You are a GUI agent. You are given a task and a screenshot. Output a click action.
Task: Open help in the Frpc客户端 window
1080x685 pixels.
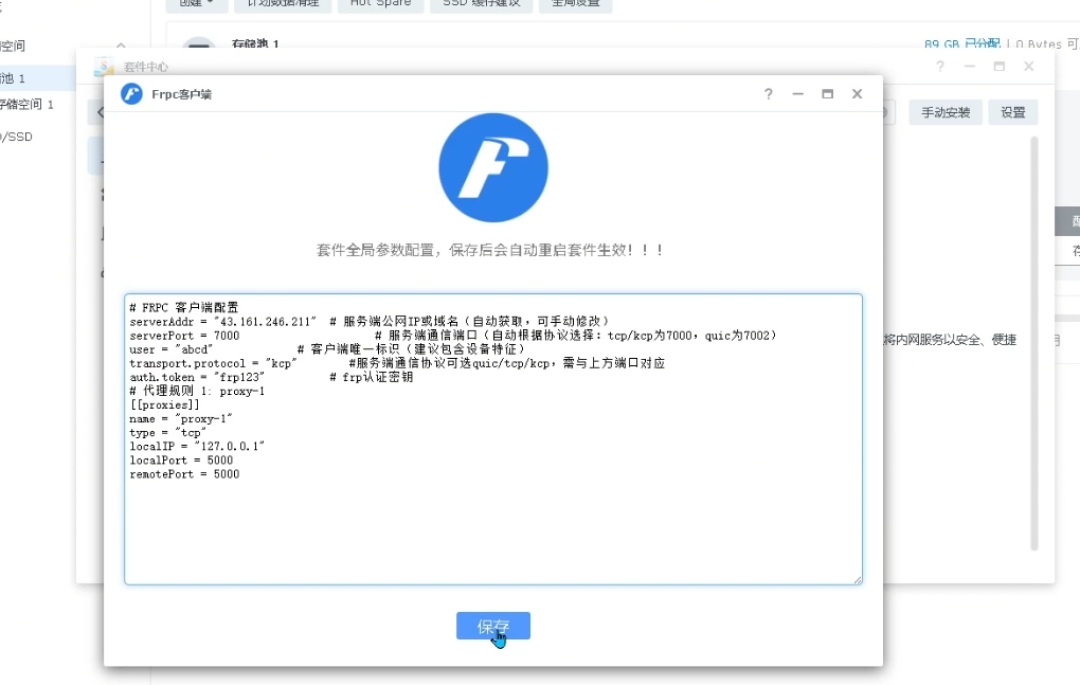point(769,94)
